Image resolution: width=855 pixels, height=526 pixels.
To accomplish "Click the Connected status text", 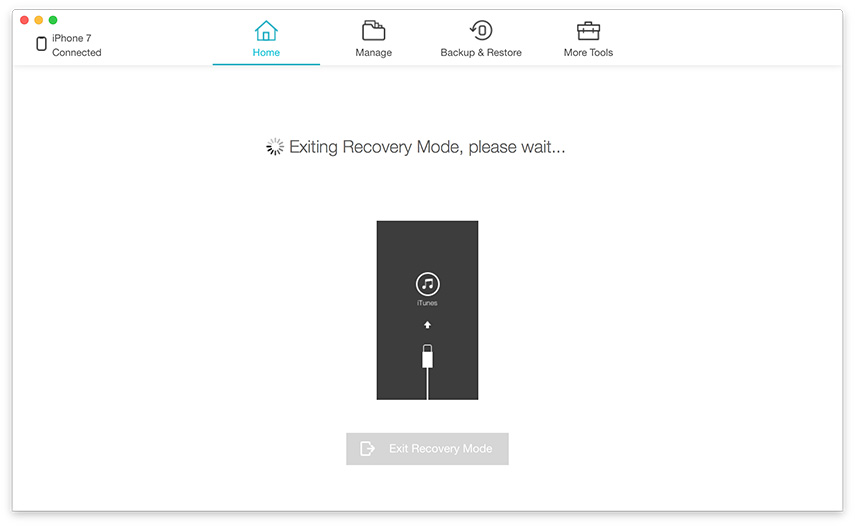I will click(x=76, y=52).
